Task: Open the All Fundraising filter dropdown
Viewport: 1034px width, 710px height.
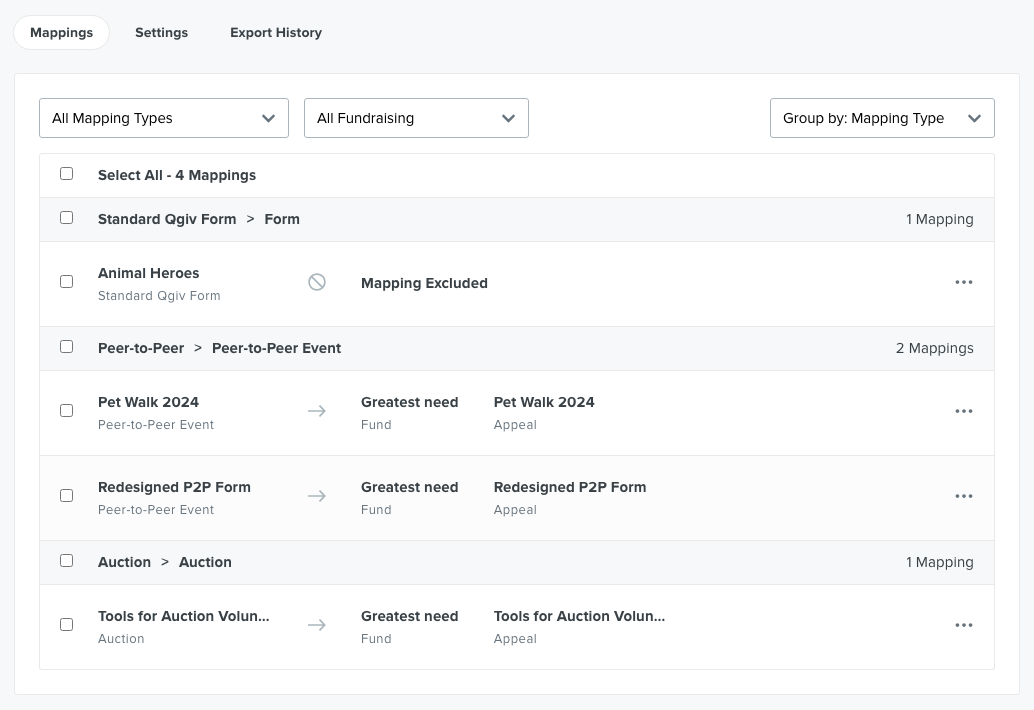Action: (x=416, y=118)
